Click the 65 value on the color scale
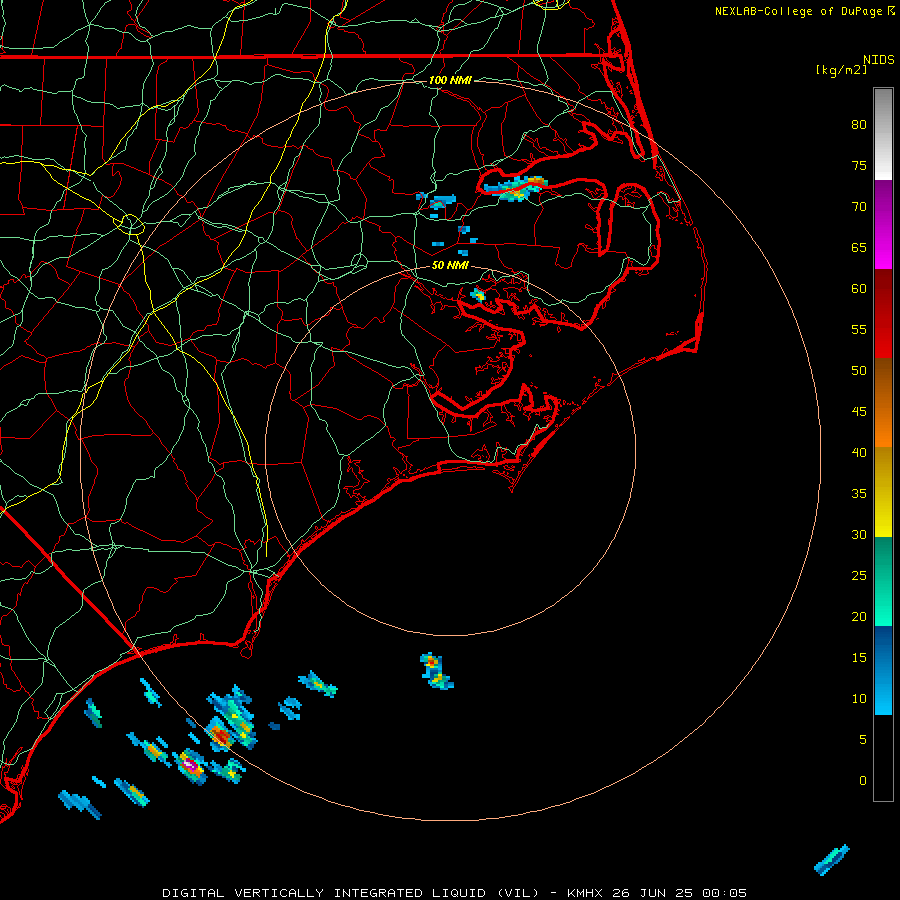The height and width of the screenshot is (900, 900). 859,248
